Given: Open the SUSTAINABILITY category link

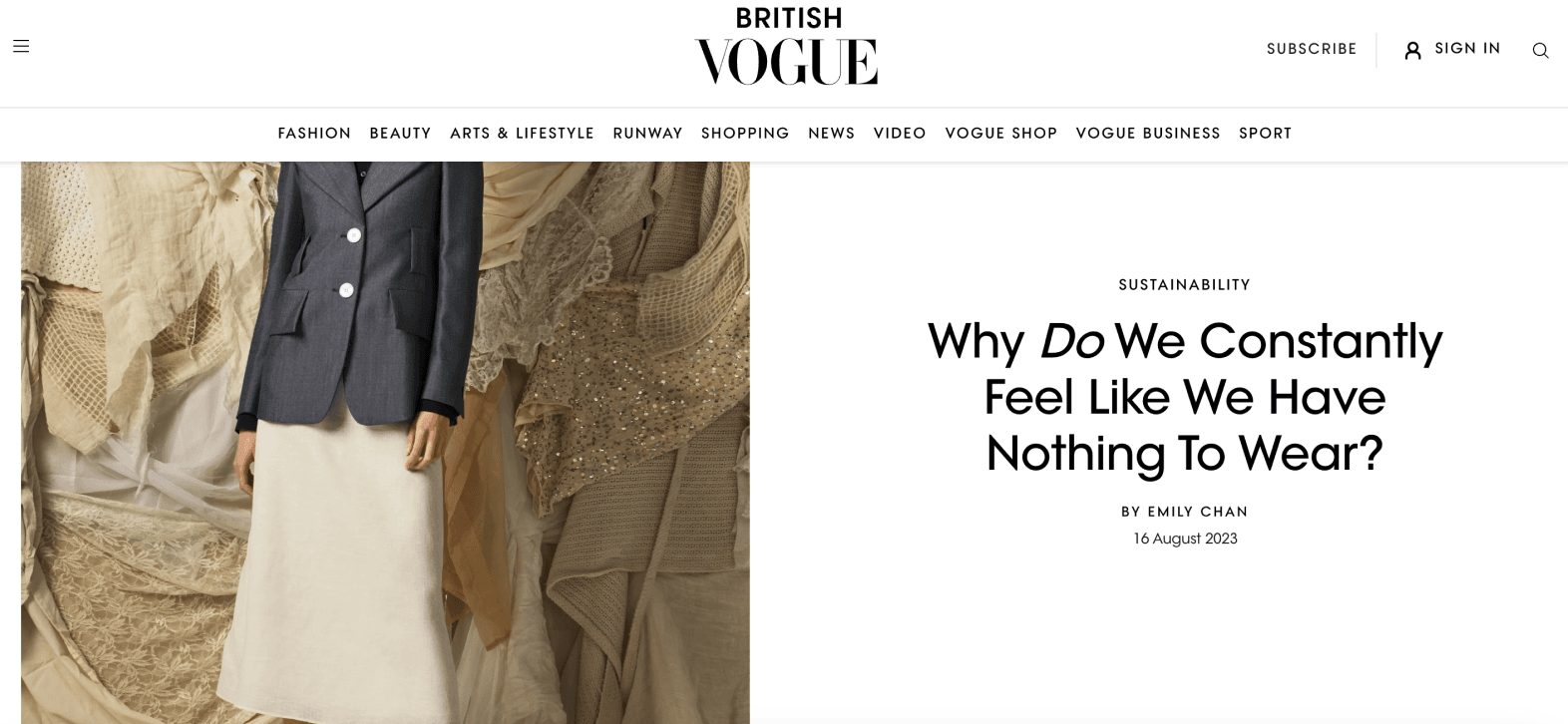Looking at the screenshot, I should point(1184,284).
